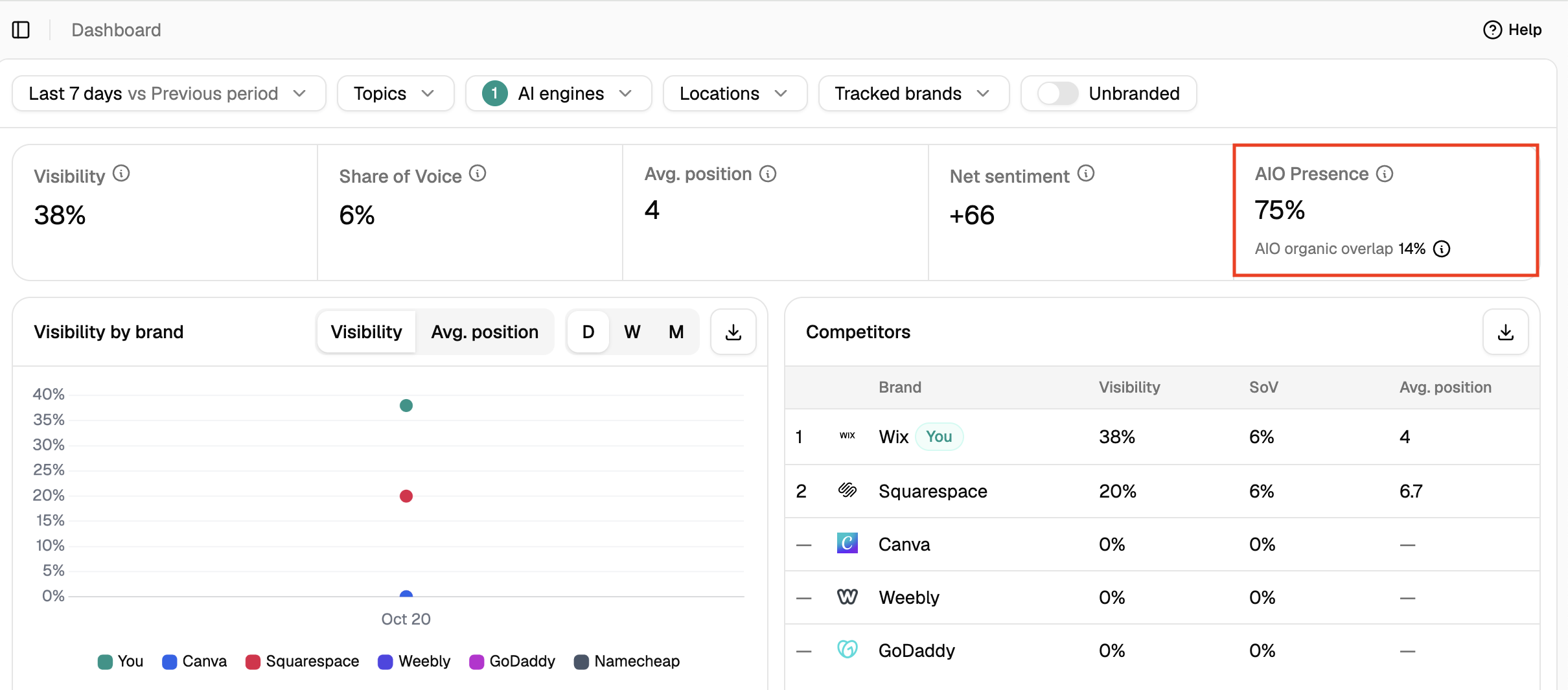This screenshot has height=690, width=1568.
Task: Open the Tracked brands dropdown
Action: (914, 93)
